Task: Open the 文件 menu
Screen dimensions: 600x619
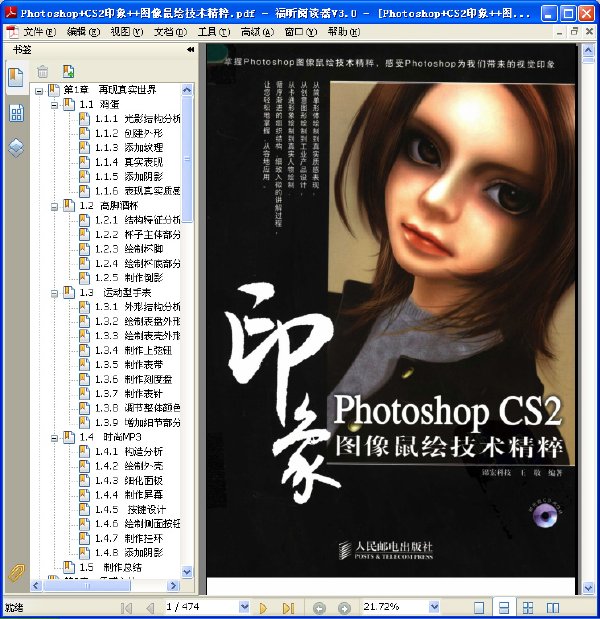Action: point(39,32)
